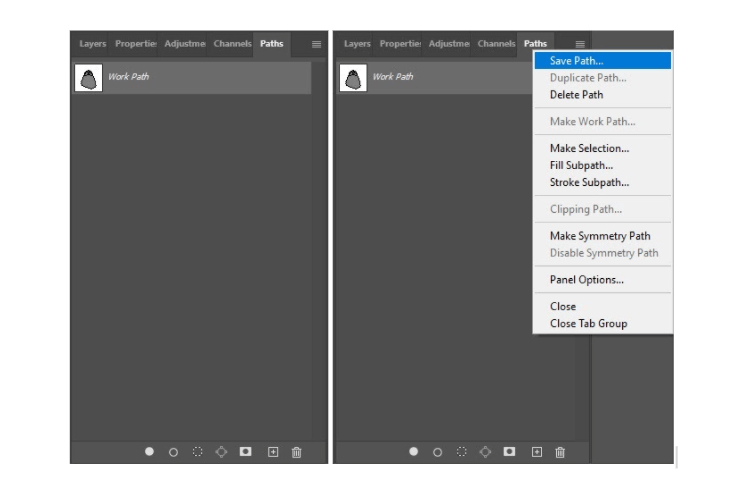Select Delete Path in the panel menu
Viewport: 729px width, 503px height.
[576, 95]
